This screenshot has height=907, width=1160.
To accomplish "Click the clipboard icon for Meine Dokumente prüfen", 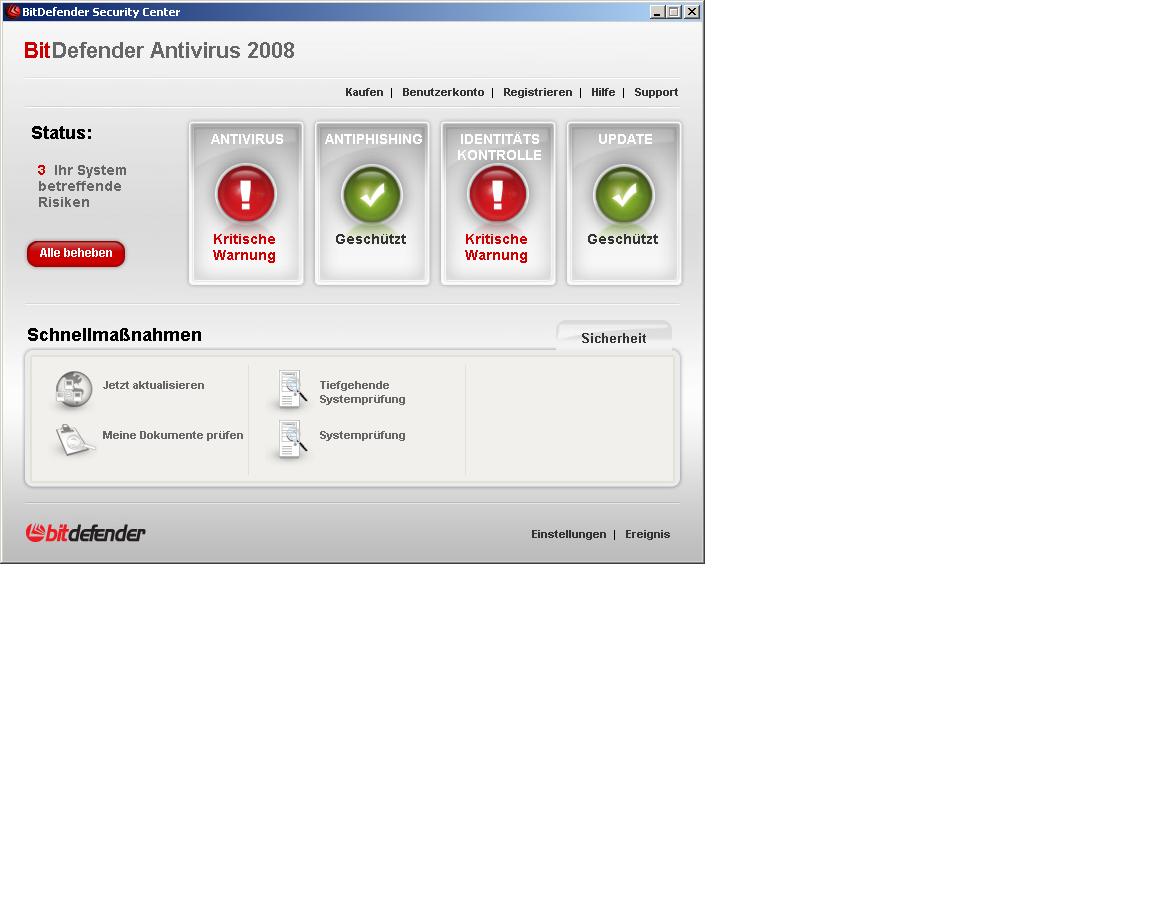I will point(74,439).
